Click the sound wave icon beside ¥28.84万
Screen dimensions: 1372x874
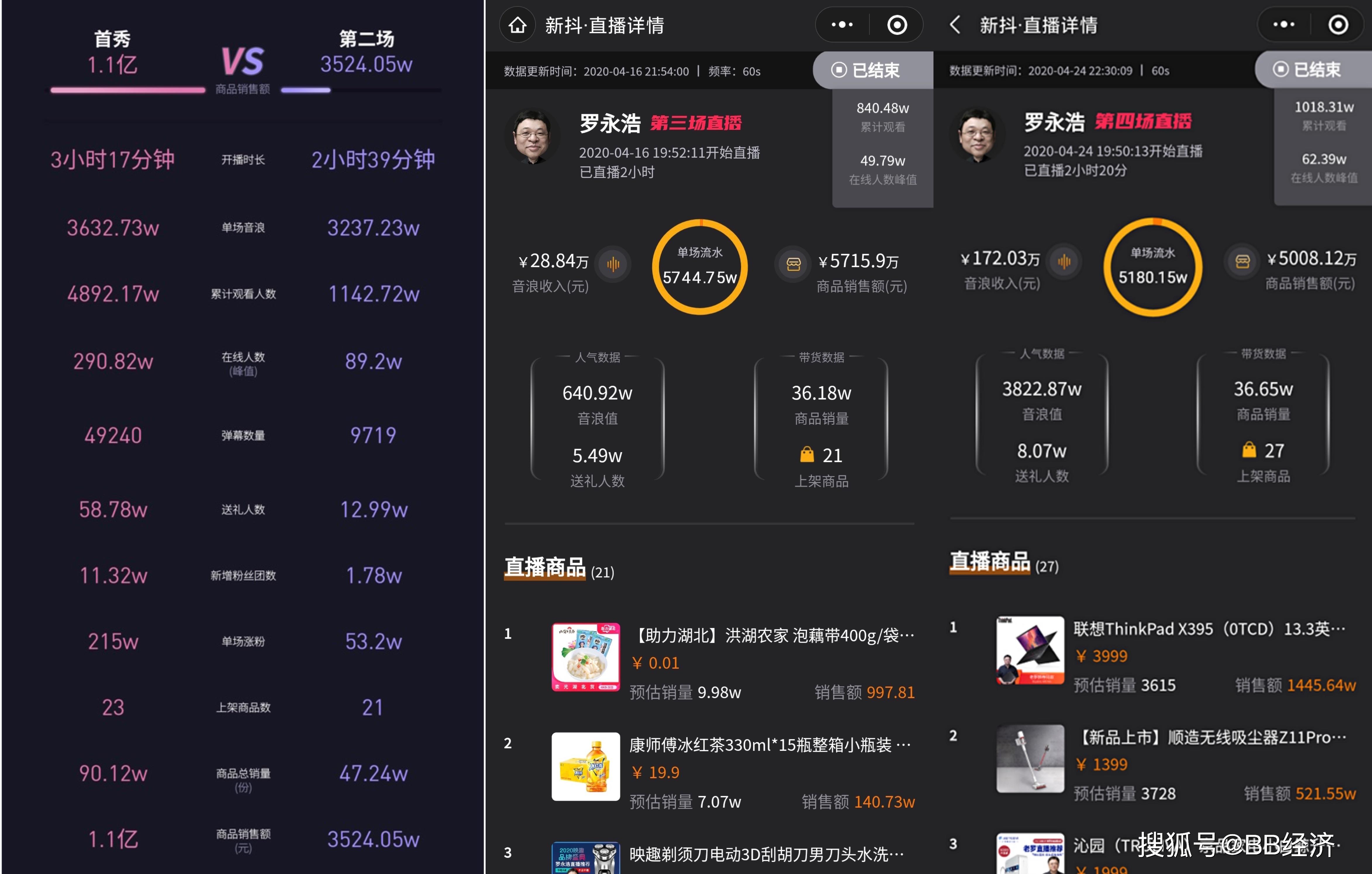(613, 263)
